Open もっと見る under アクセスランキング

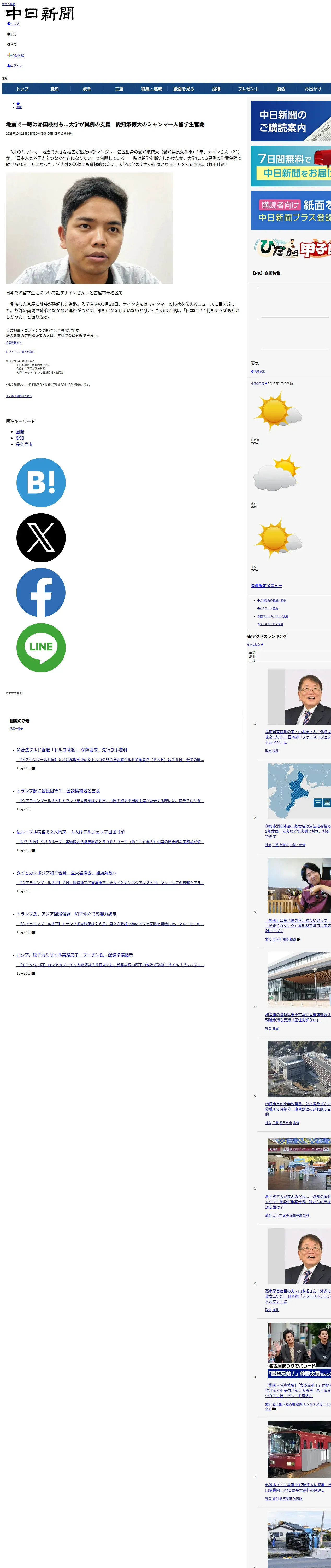click(255, 645)
